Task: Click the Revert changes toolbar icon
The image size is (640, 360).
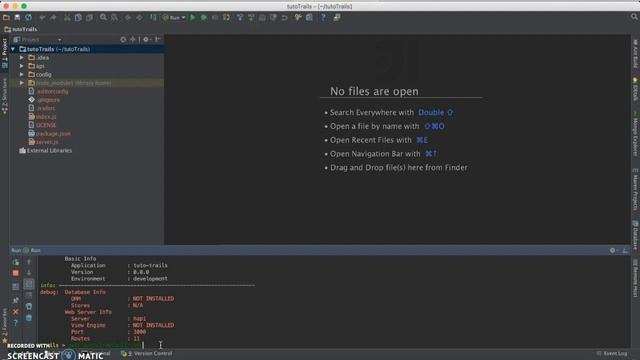Action: pyautogui.click(x=284, y=18)
